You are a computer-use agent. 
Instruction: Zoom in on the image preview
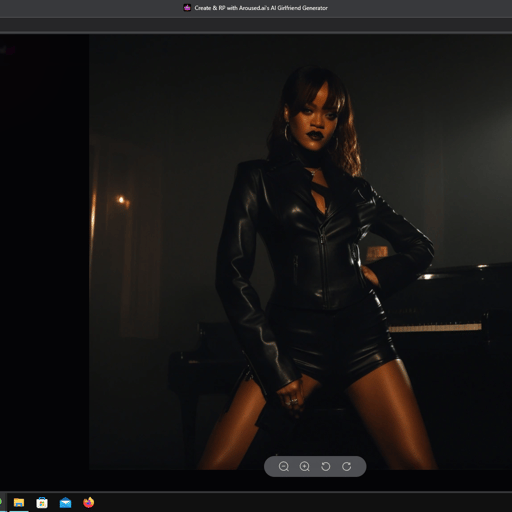tap(304, 466)
